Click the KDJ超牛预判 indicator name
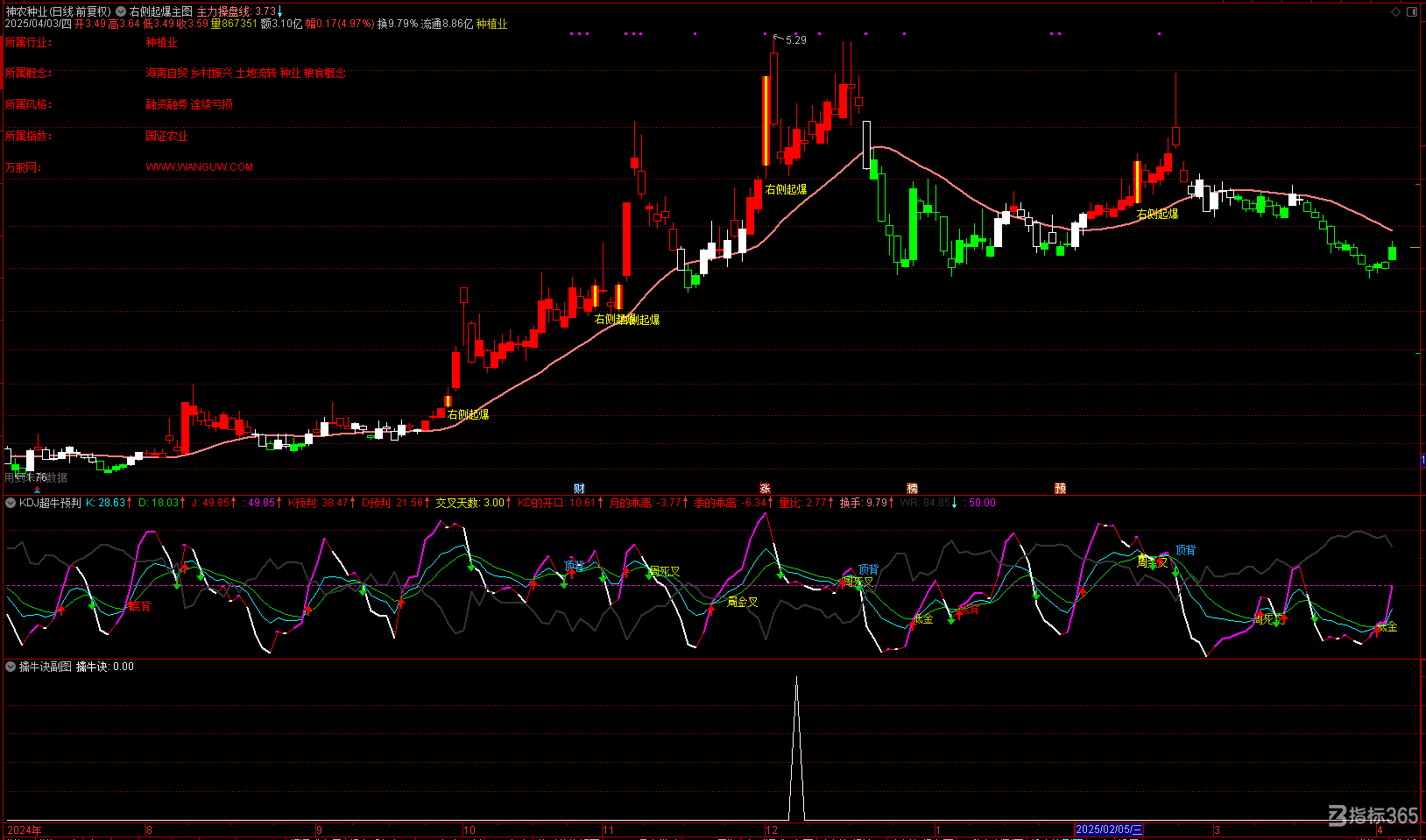 pyautogui.click(x=50, y=503)
